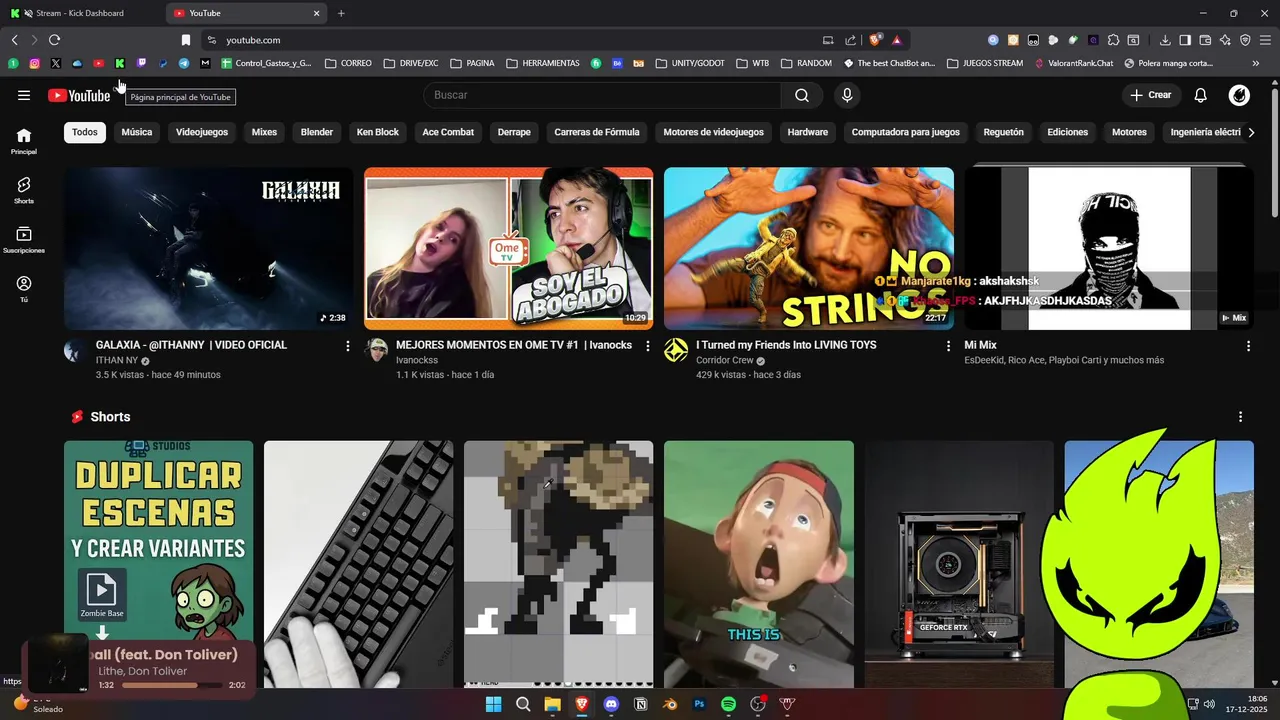Focus the Buscar search field
1280x720 pixels.
(x=602, y=95)
